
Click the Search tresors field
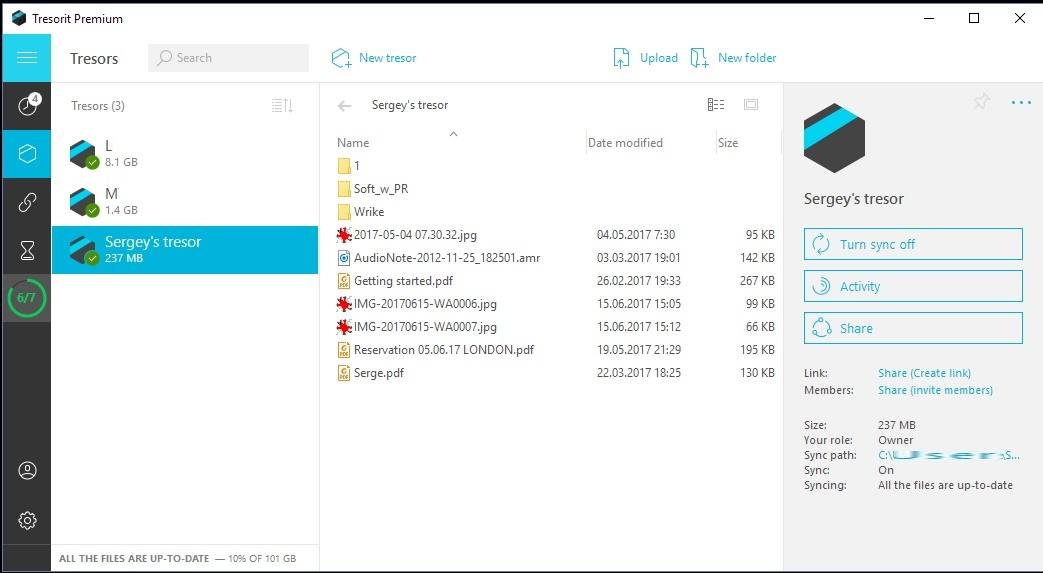click(x=228, y=58)
